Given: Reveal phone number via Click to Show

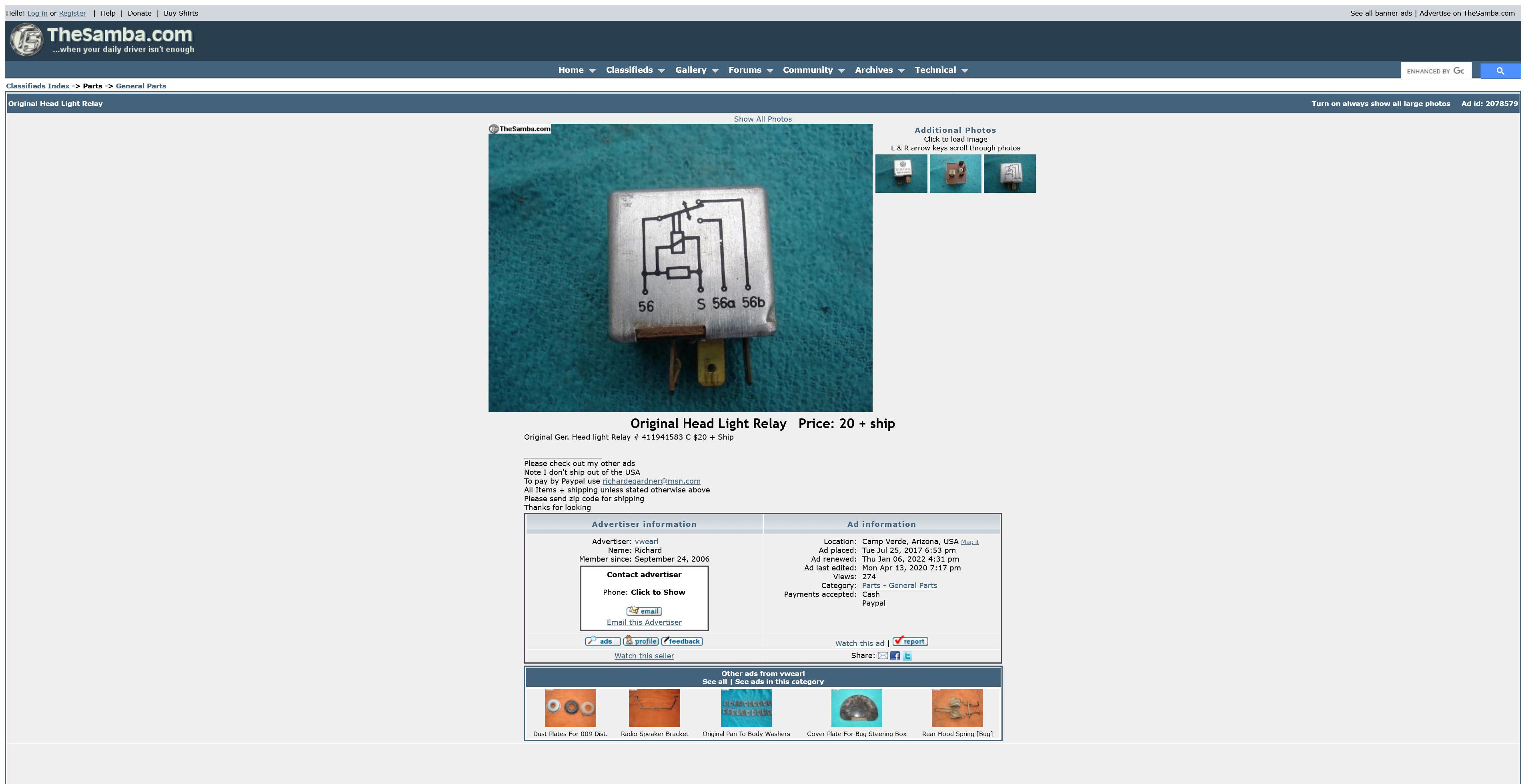Looking at the screenshot, I should pyautogui.click(x=657, y=592).
